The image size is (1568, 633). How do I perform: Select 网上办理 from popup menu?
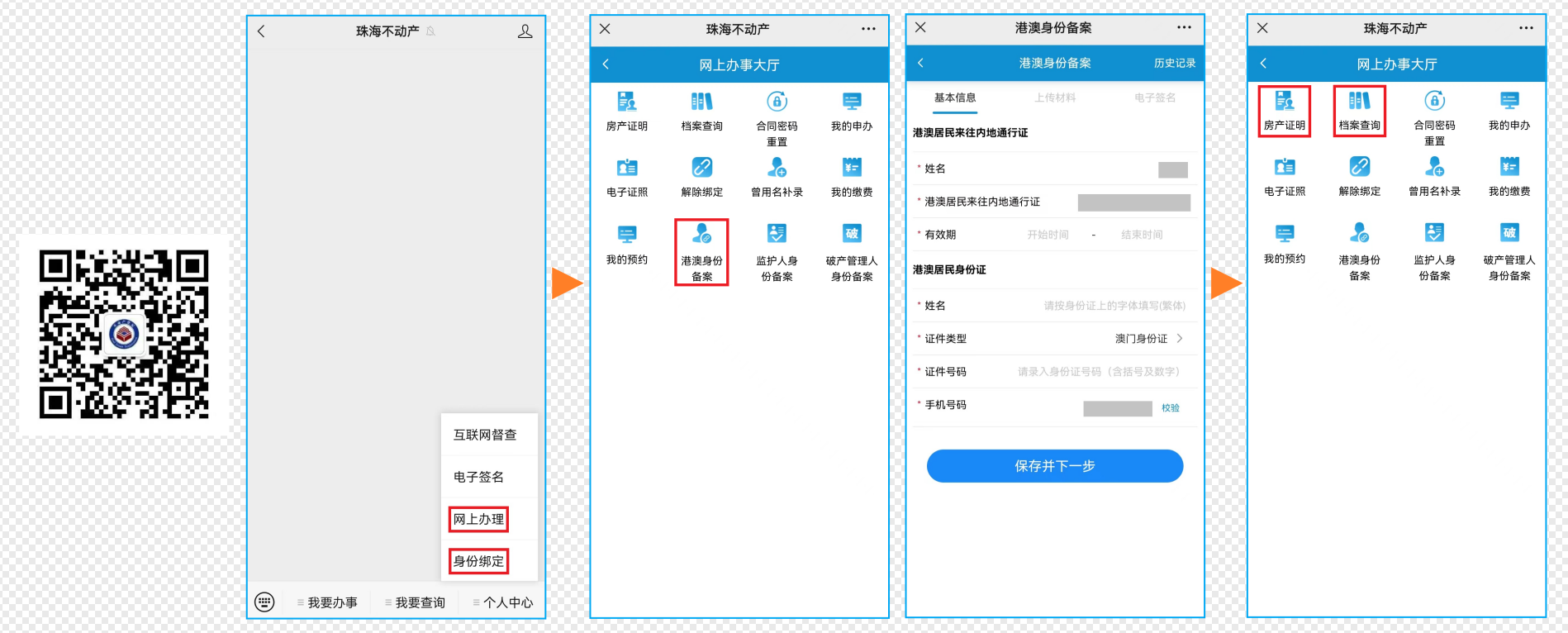478,519
